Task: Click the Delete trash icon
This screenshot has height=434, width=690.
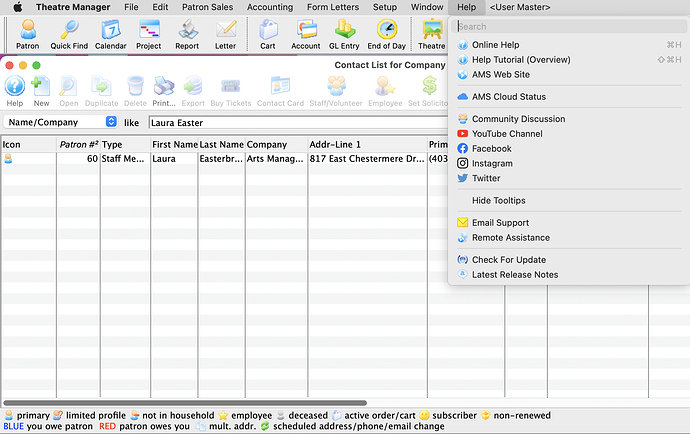Action: click(136, 91)
